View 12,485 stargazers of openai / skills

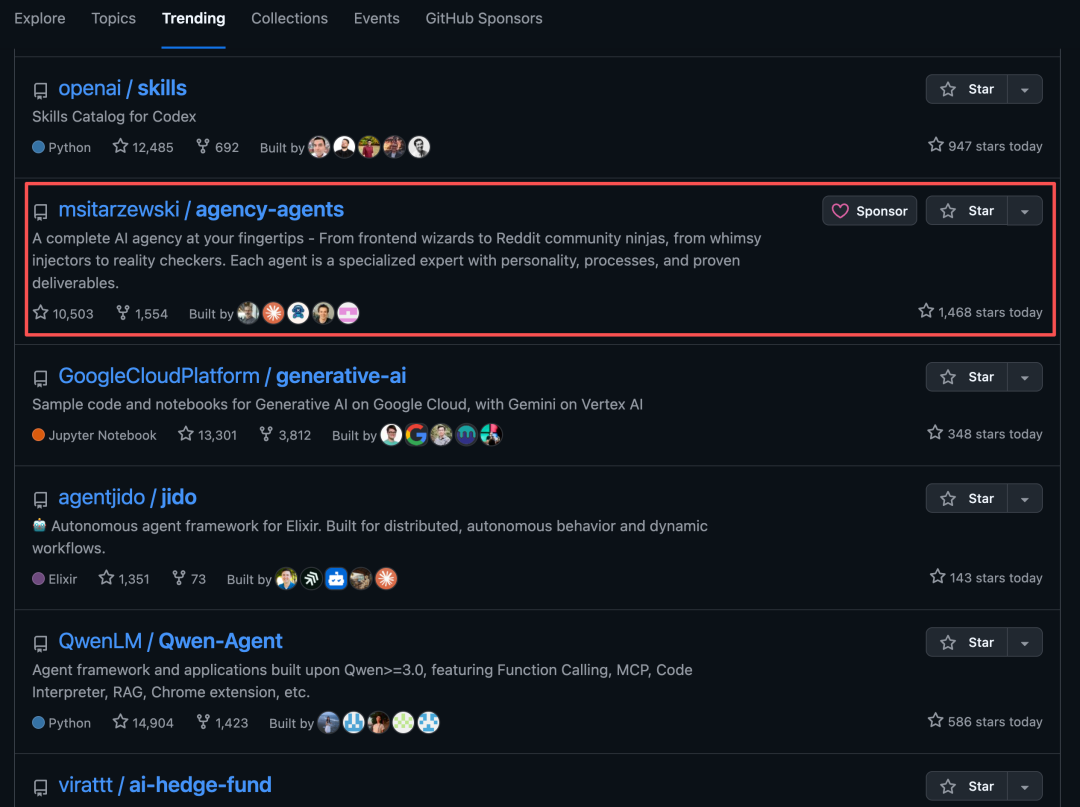(143, 147)
